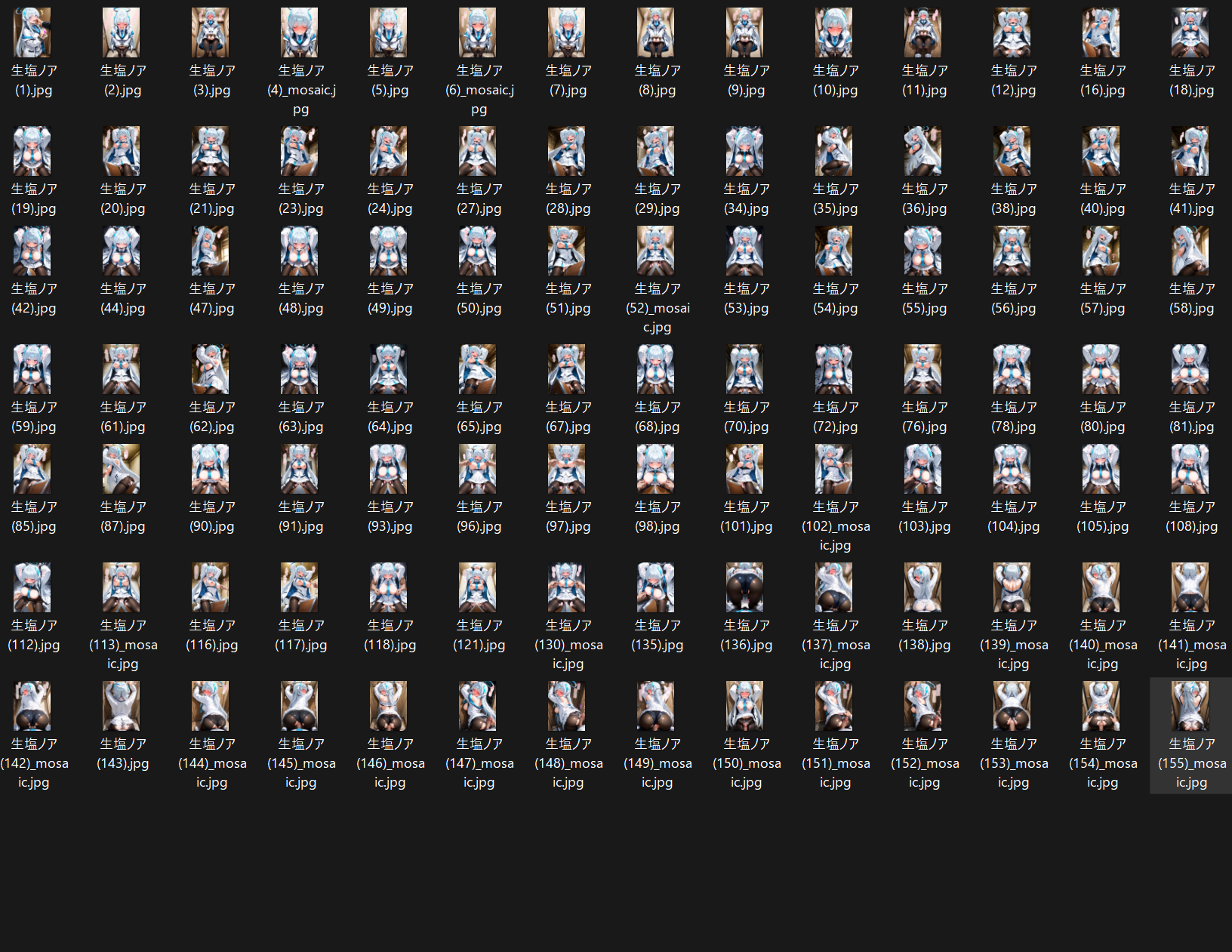Select the 生塩ノア (67).jpg thumbnail

(568, 369)
